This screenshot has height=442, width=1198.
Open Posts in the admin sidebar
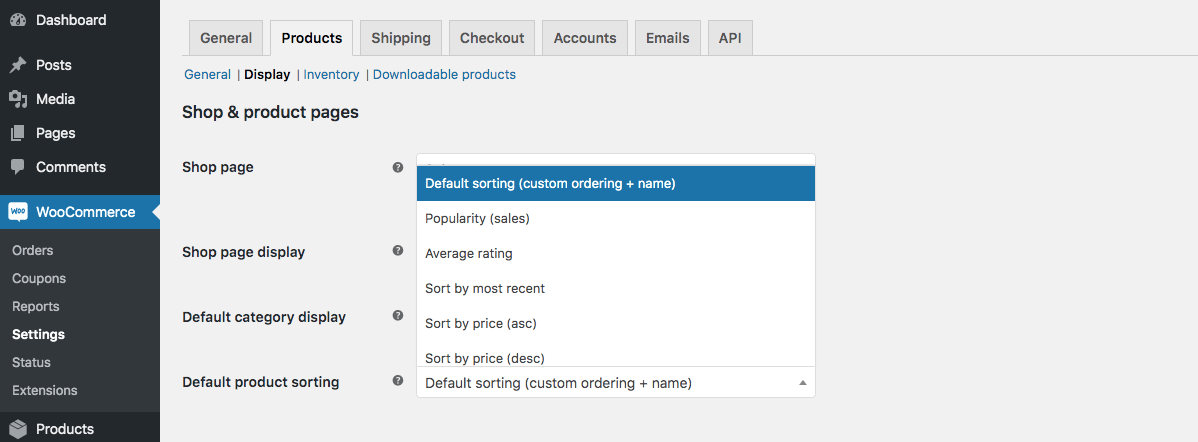point(53,66)
